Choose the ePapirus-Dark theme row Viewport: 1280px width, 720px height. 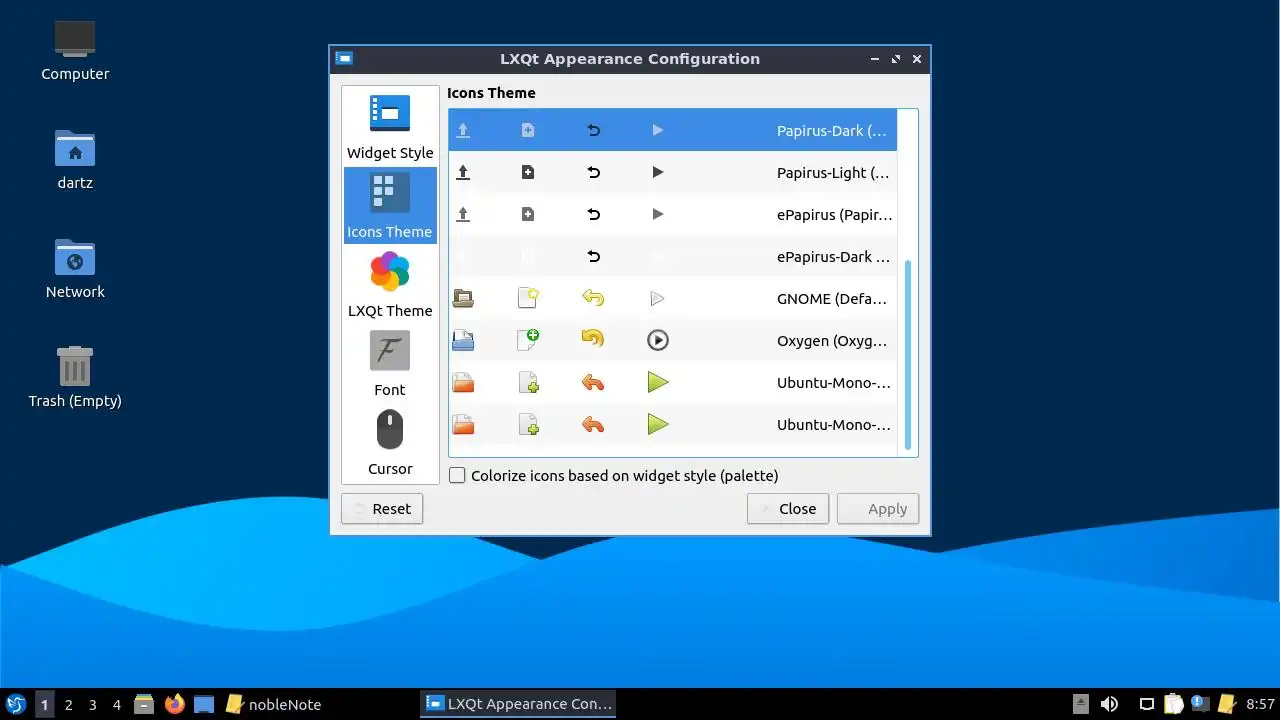672,256
